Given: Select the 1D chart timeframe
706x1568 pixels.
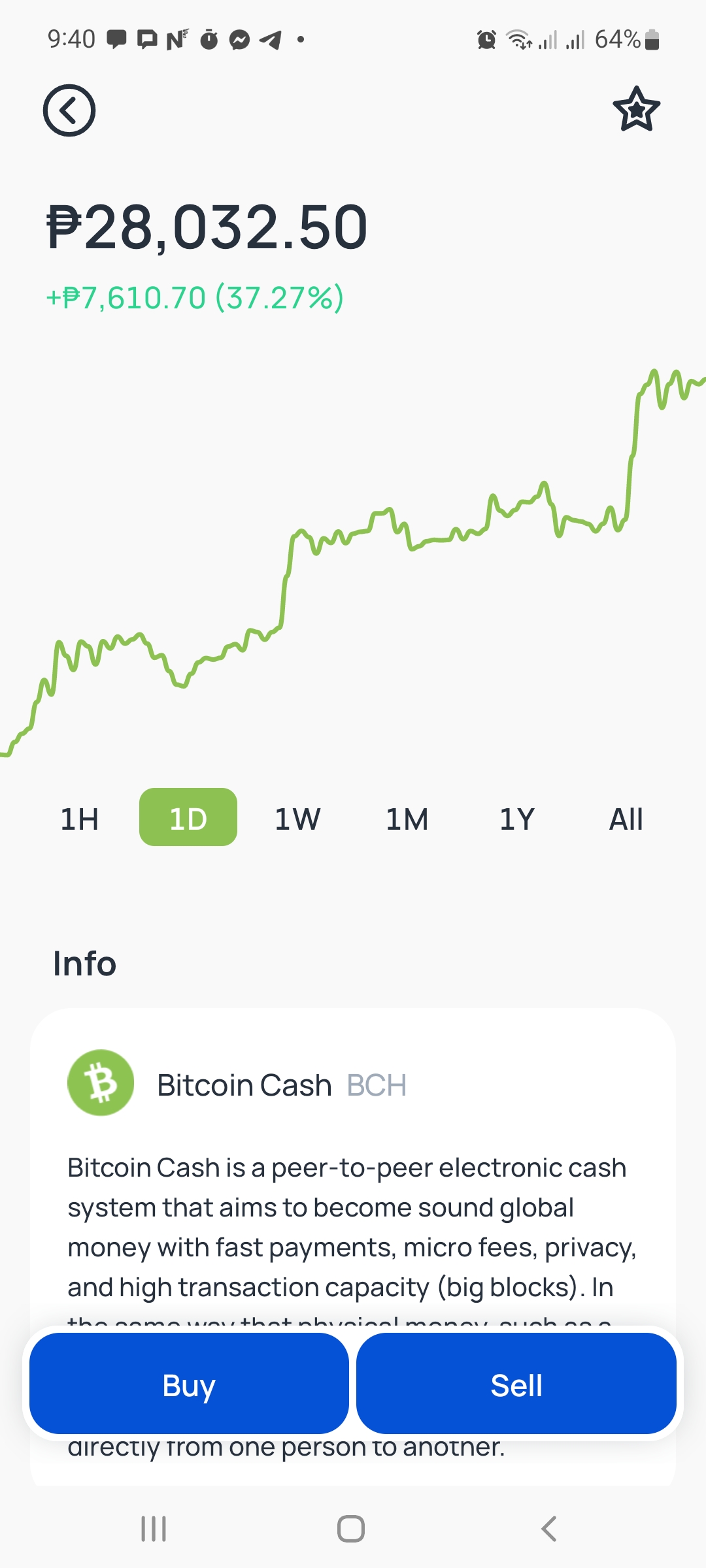Looking at the screenshot, I should click(188, 817).
